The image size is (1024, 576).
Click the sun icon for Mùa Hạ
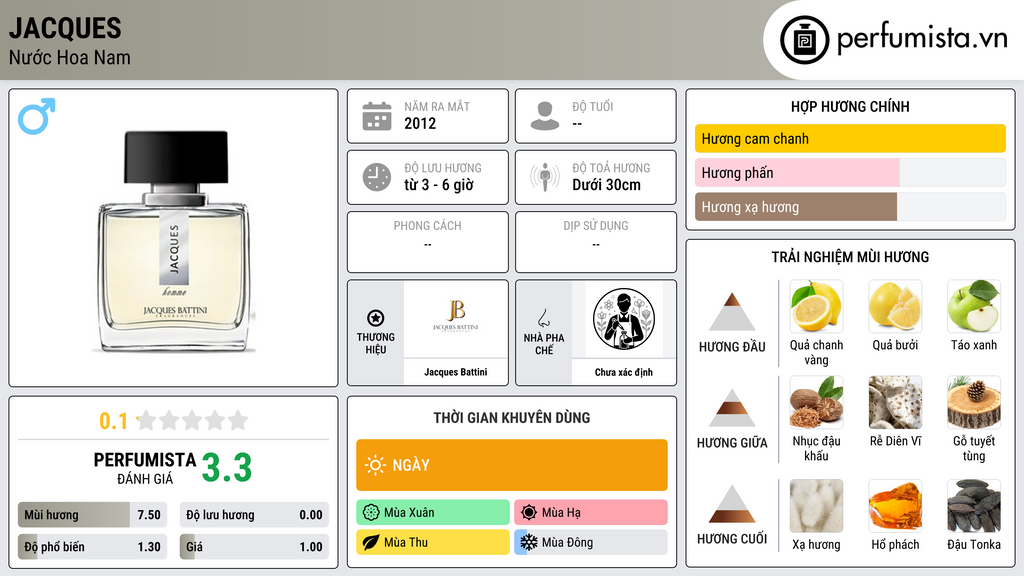529,513
